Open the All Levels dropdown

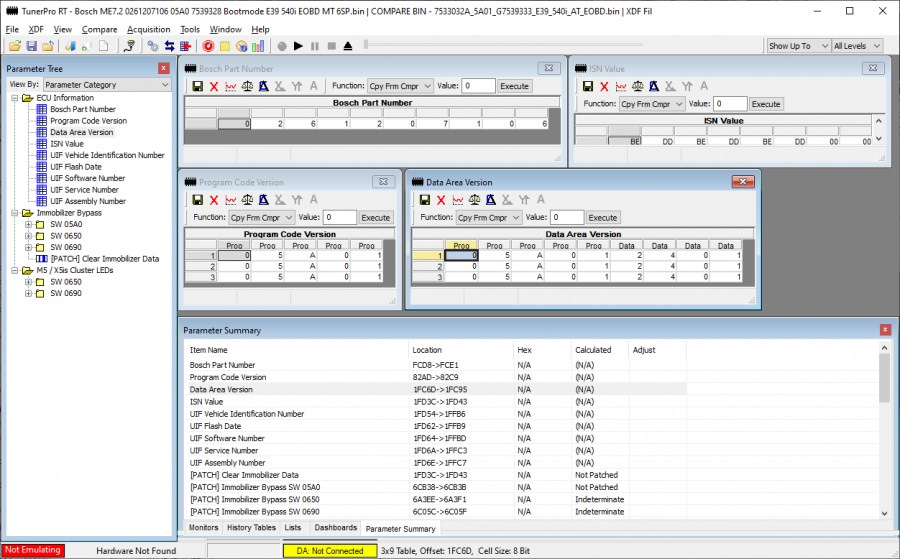[857, 46]
